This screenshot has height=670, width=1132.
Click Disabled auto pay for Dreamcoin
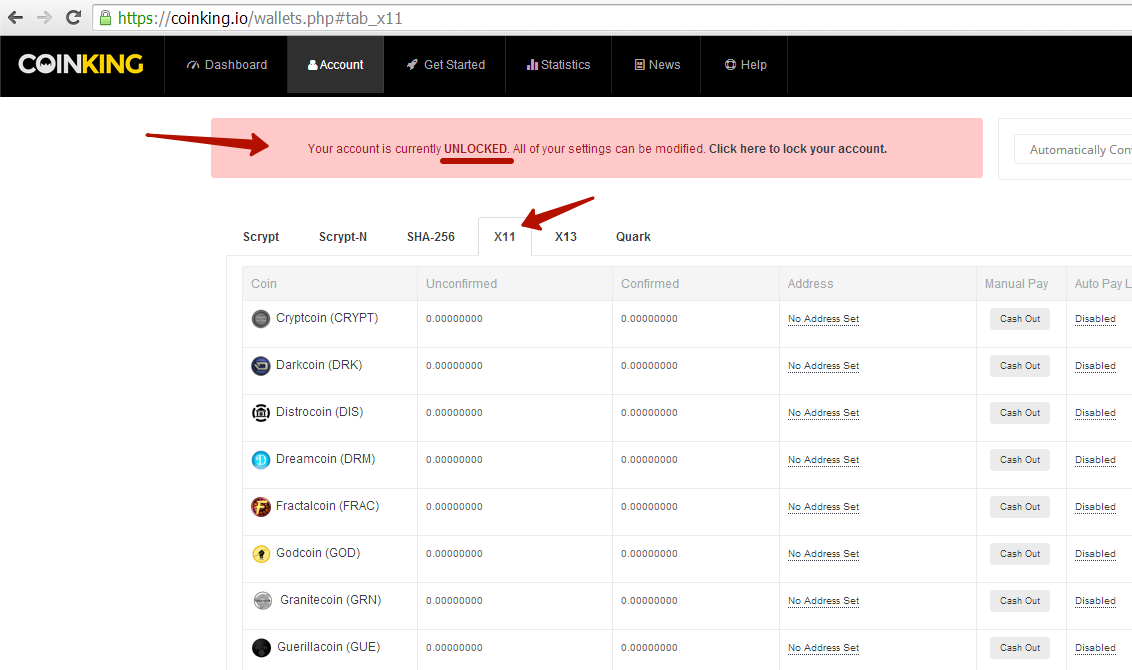[1095, 459]
